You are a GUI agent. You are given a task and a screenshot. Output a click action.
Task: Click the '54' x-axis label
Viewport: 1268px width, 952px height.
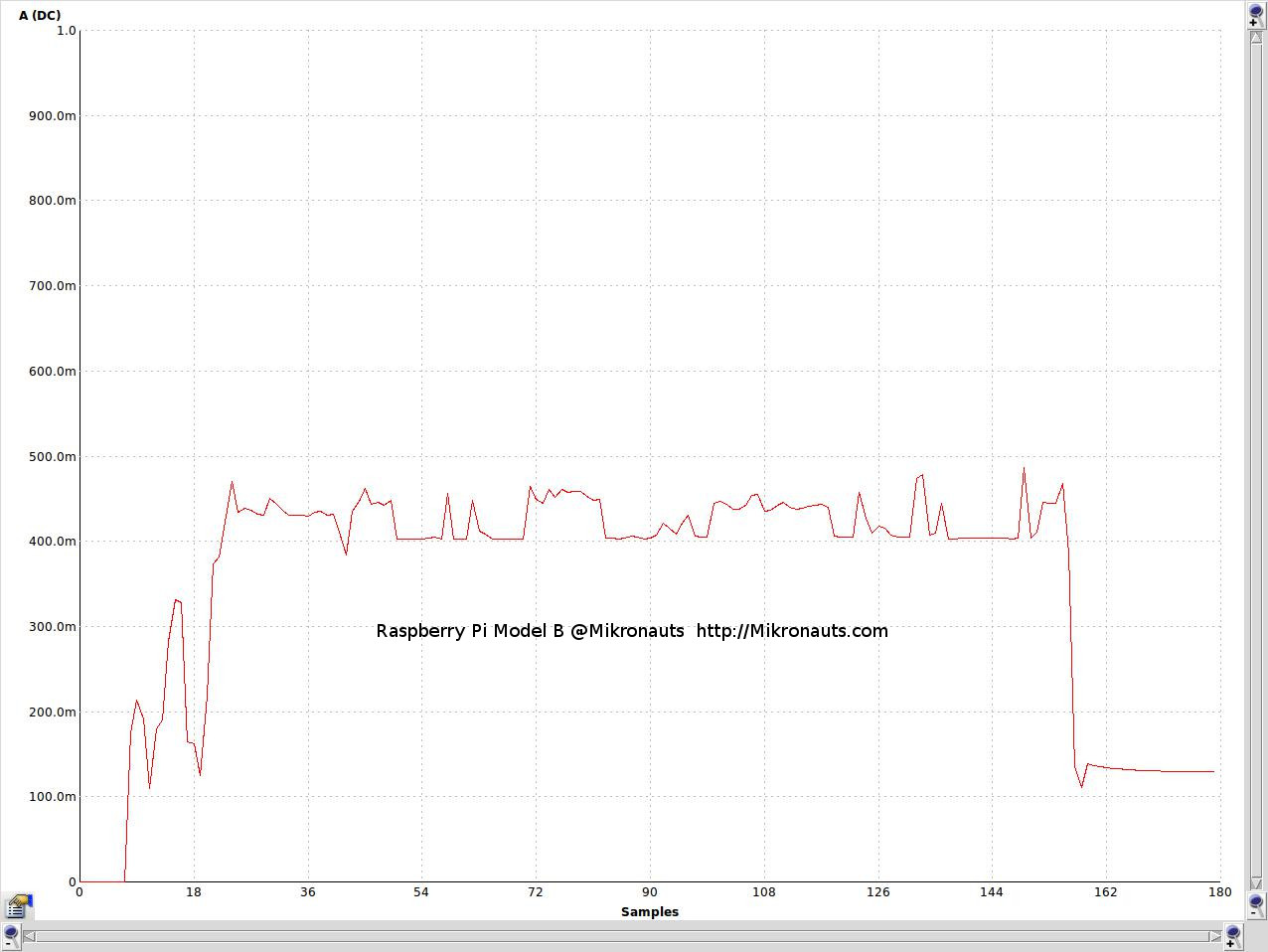click(x=421, y=892)
